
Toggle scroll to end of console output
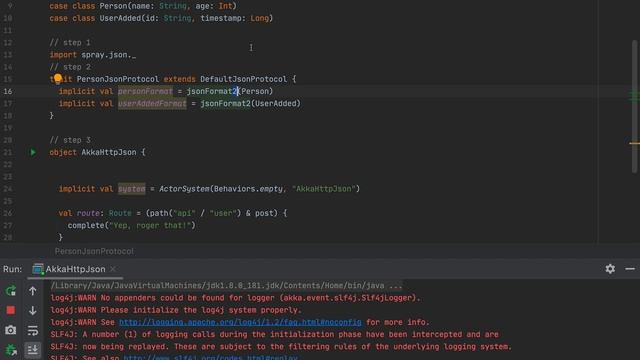(x=33, y=349)
